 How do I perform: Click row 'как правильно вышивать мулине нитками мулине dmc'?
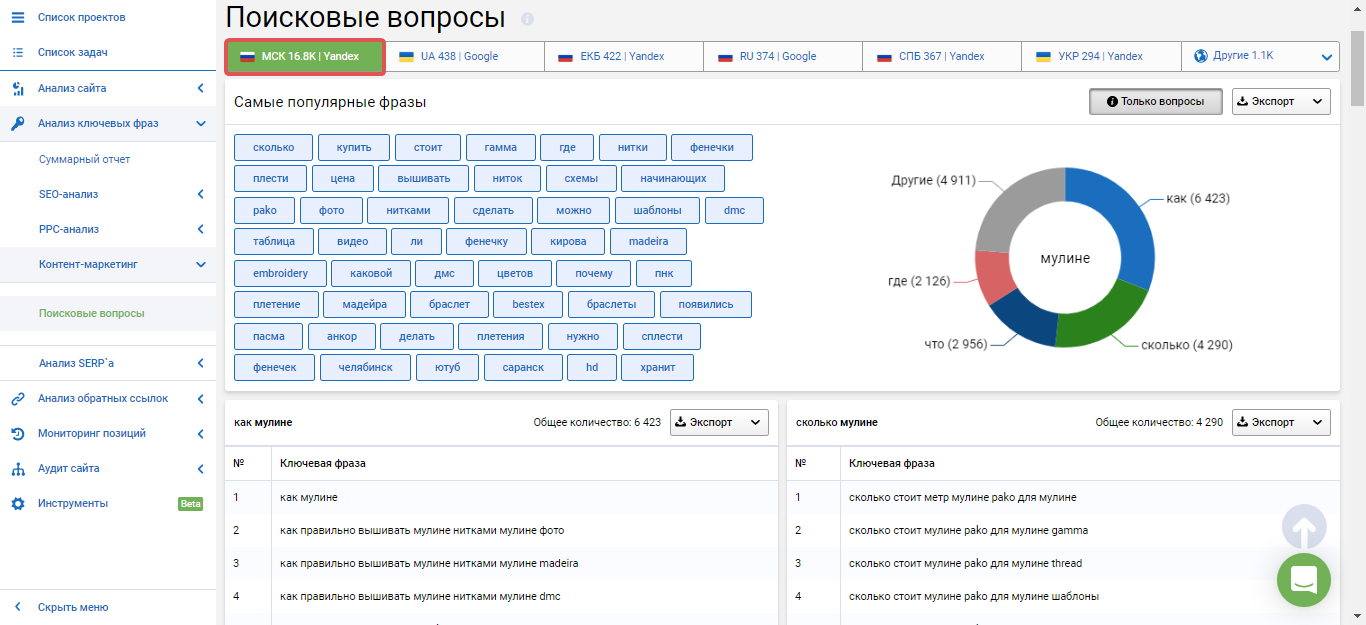click(x=501, y=596)
